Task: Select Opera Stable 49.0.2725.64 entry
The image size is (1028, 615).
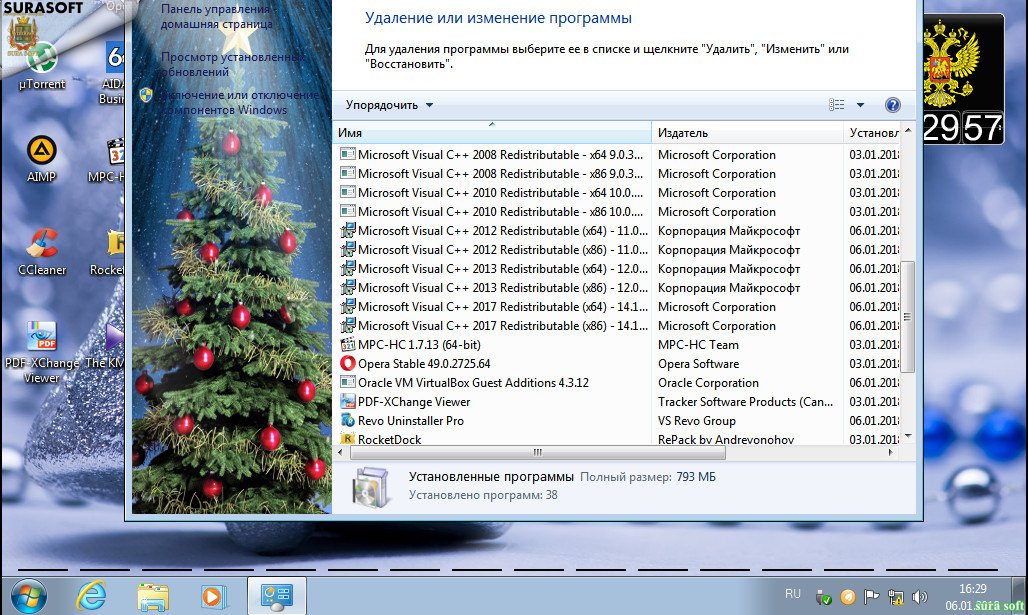Action: click(x=616, y=363)
